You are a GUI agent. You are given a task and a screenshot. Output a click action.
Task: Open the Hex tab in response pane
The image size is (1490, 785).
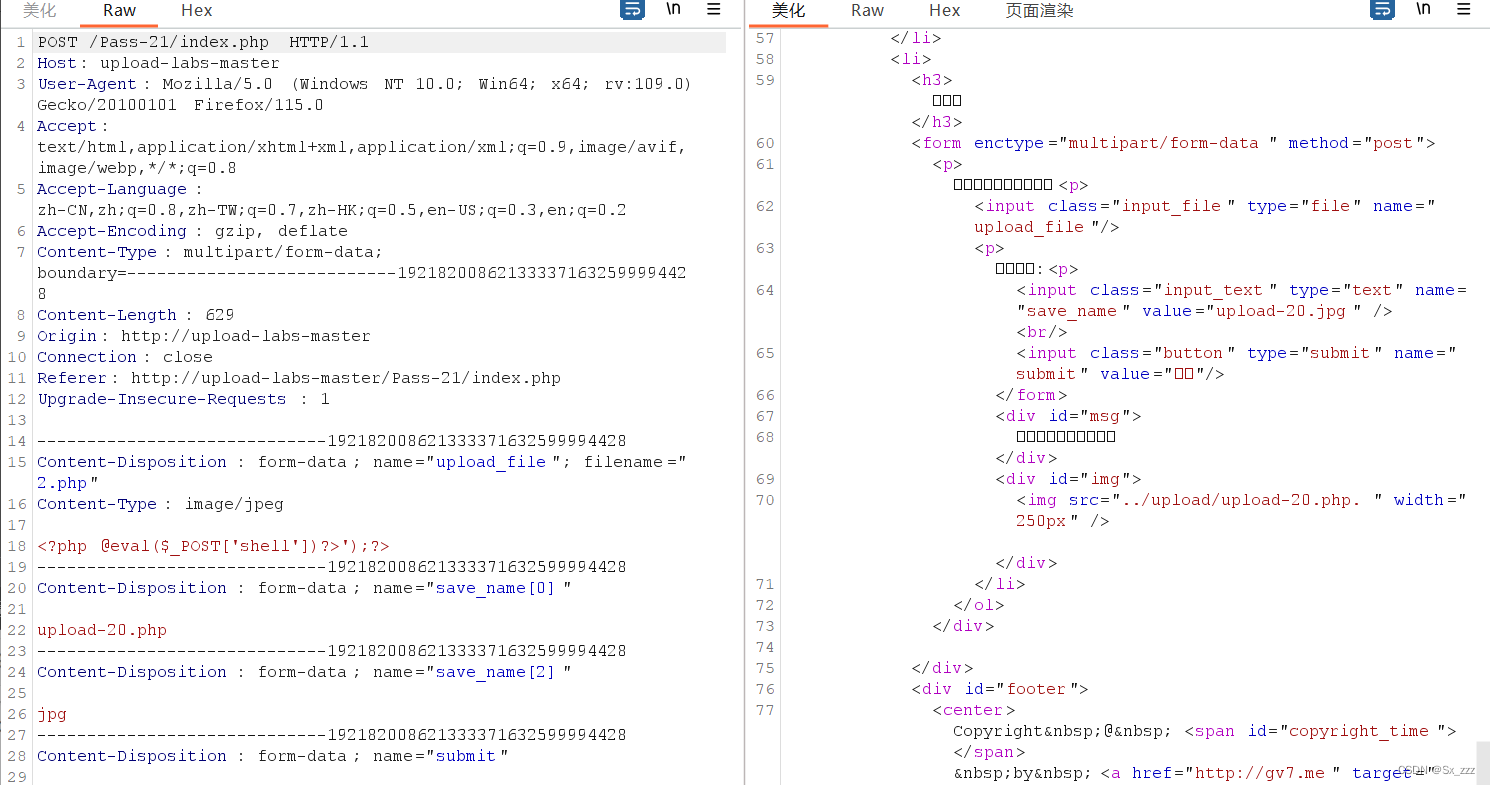click(944, 10)
